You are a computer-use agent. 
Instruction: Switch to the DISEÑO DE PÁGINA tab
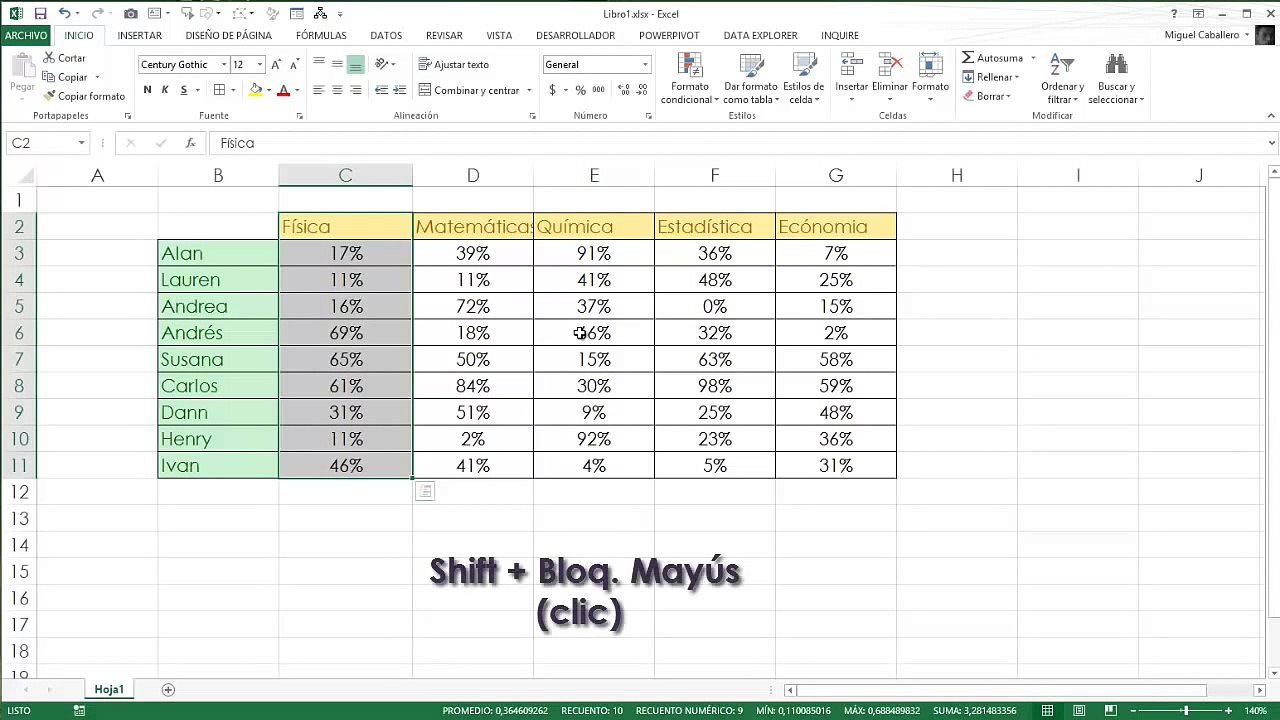[228, 35]
